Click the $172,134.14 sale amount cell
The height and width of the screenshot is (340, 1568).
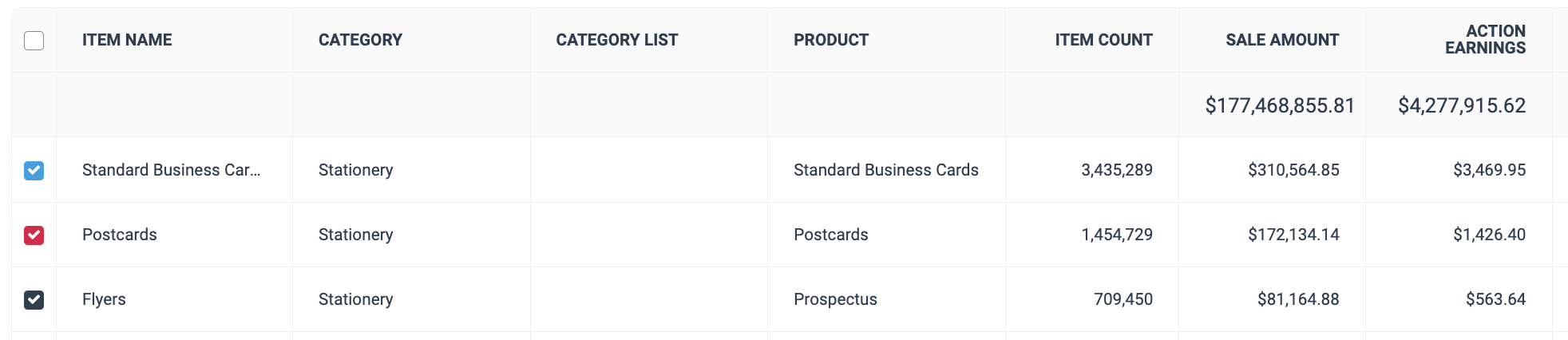(1293, 235)
